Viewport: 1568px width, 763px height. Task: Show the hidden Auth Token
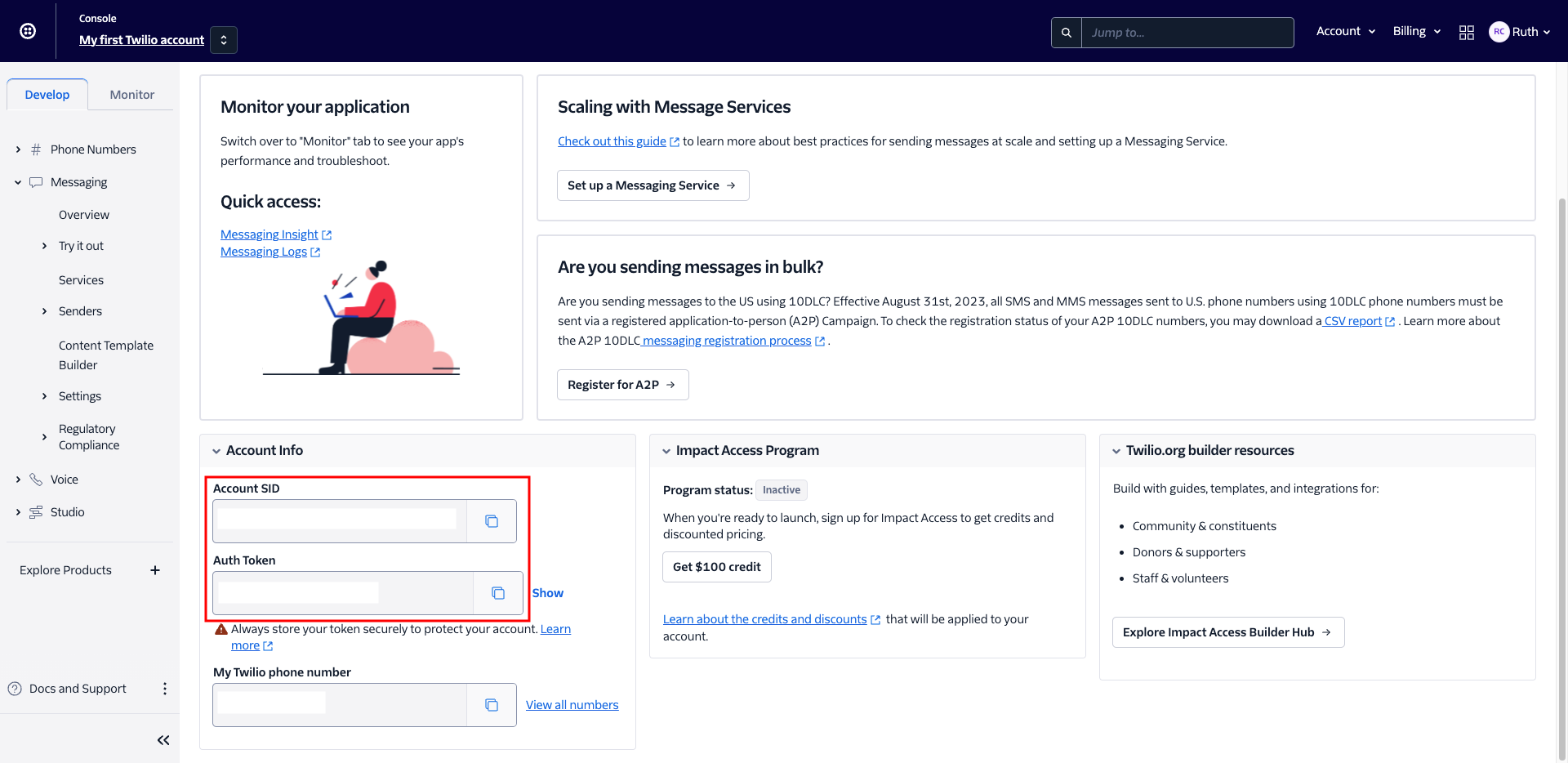(x=547, y=593)
